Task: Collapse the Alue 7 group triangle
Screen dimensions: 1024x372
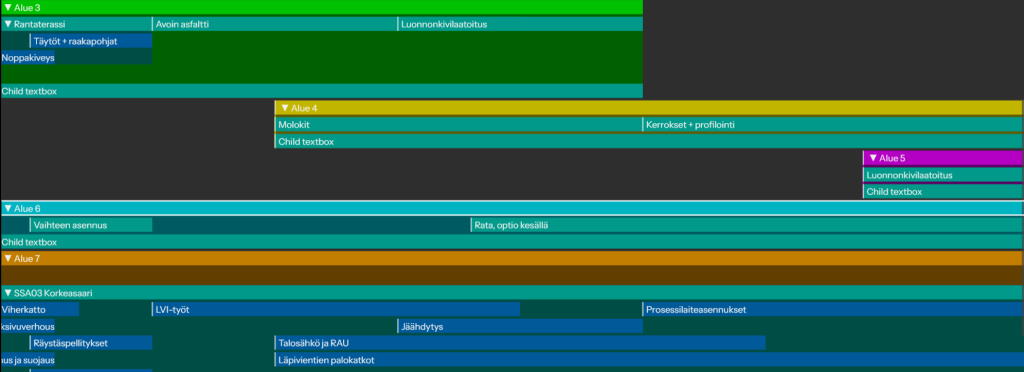Action: coord(8,258)
